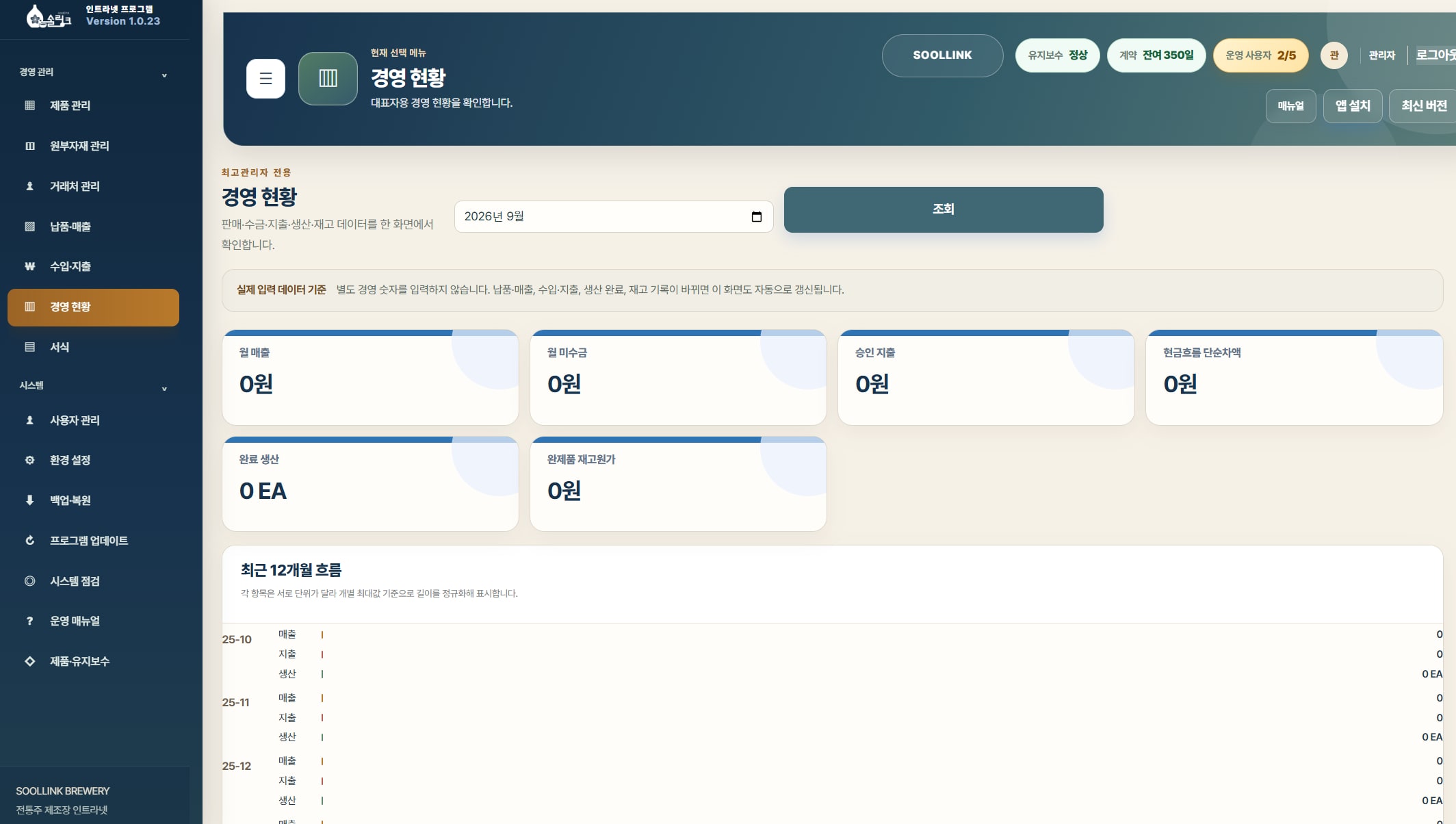Click the green 경영 현황 header icon
This screenshot has height=824, width=1456.
pos(328,79)
